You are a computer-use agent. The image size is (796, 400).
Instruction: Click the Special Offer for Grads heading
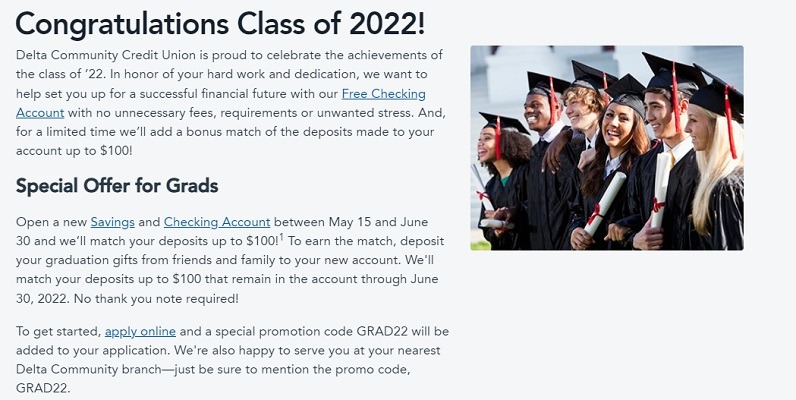tap(117, 185)
